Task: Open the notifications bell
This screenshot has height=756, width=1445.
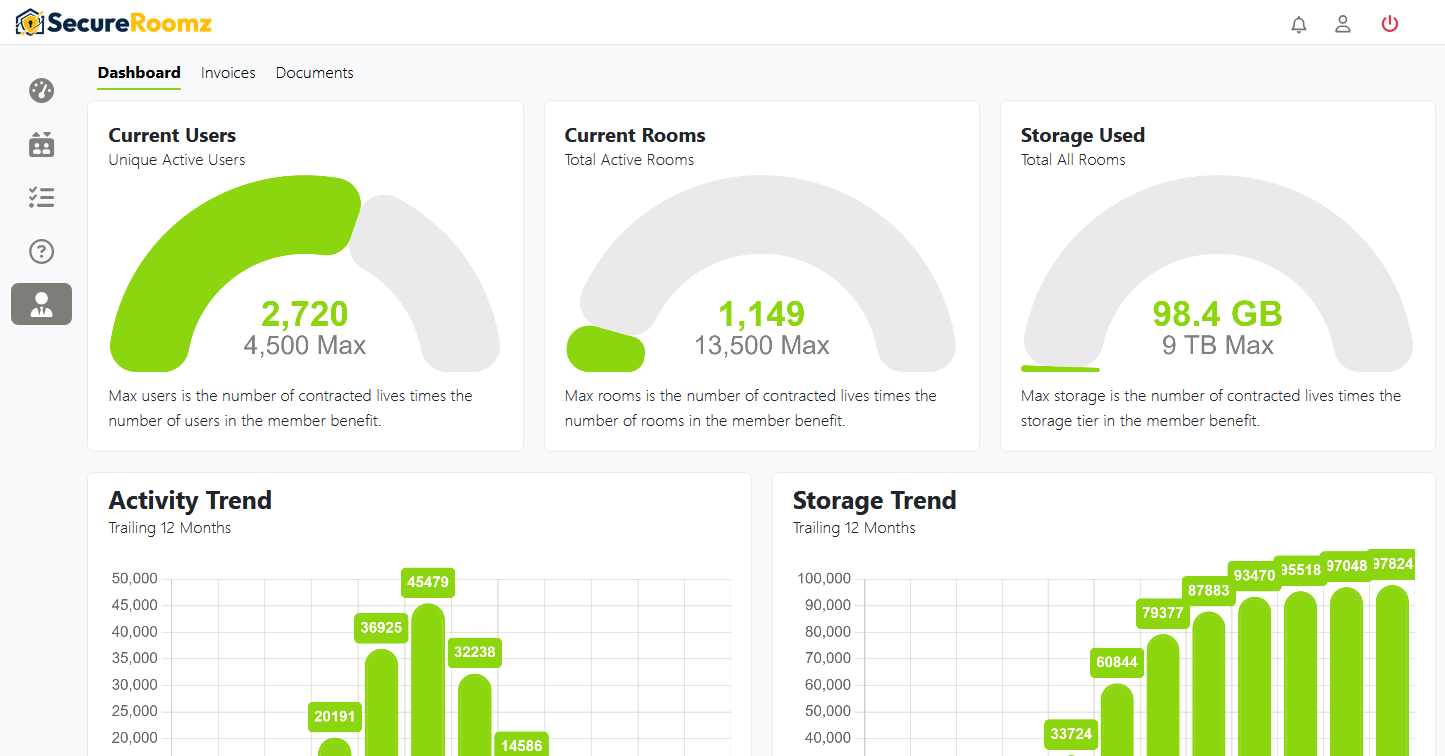Action: (x=1299, y=24)
